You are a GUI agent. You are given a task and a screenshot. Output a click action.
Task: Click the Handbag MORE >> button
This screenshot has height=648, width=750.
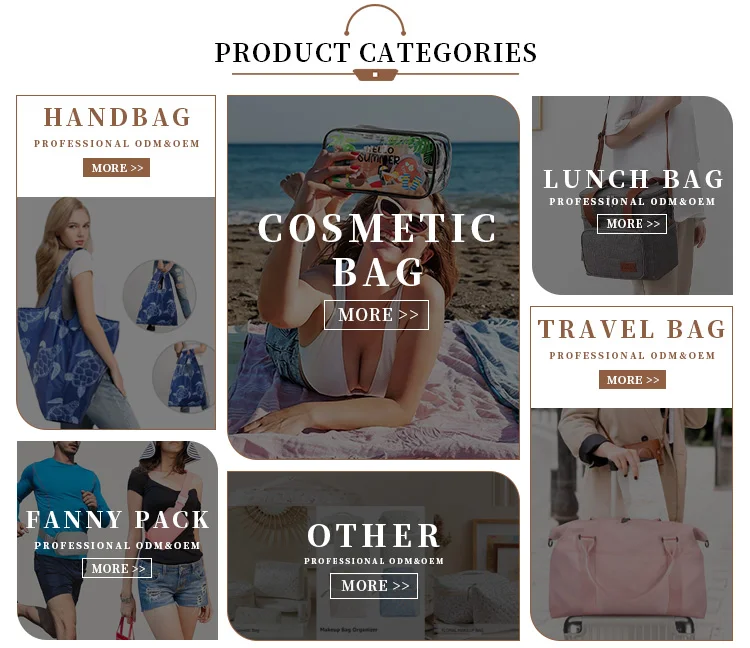[x=116, y=168]
